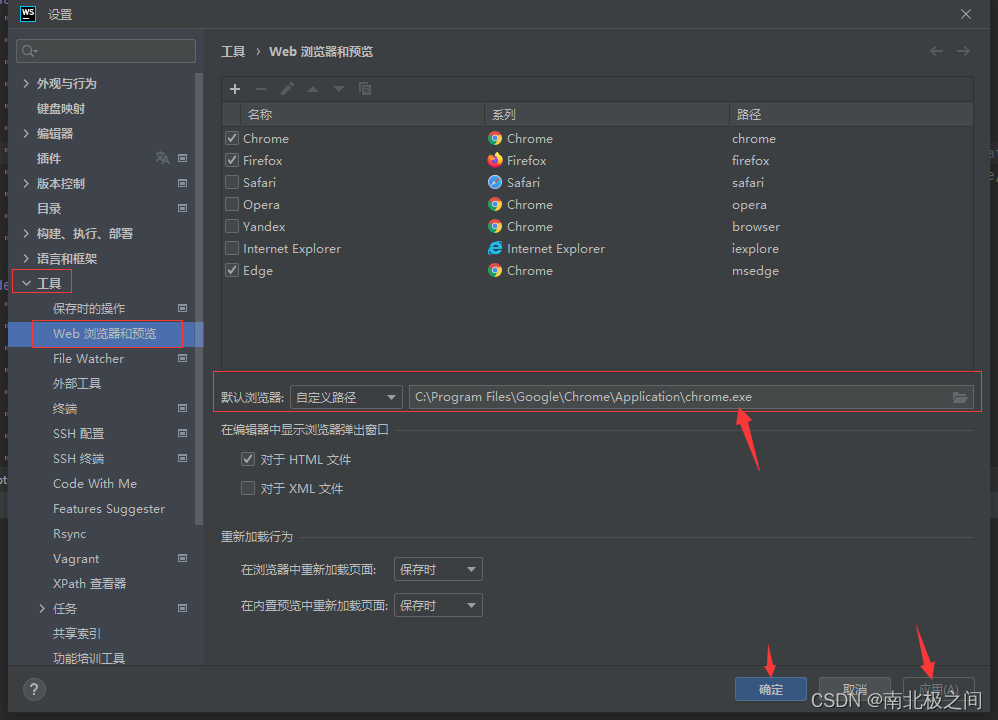Add a new browser with plus icon
This screenshot has width=998, height=720.
tap(235, 89)
